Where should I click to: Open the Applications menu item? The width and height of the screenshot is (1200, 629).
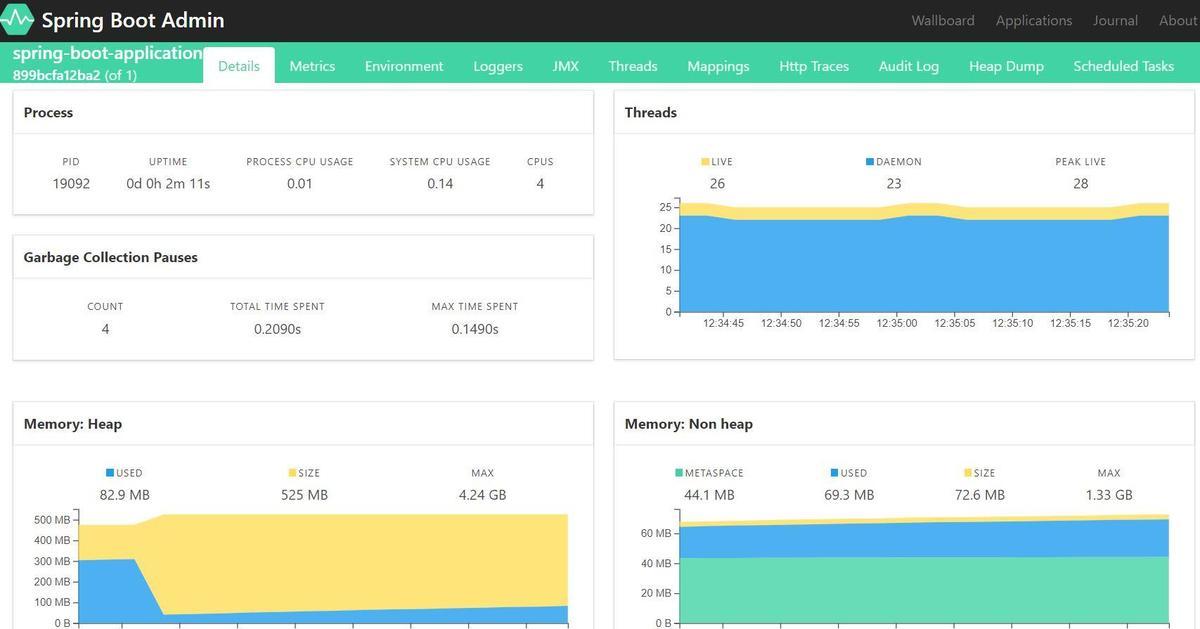(1033, 20)
